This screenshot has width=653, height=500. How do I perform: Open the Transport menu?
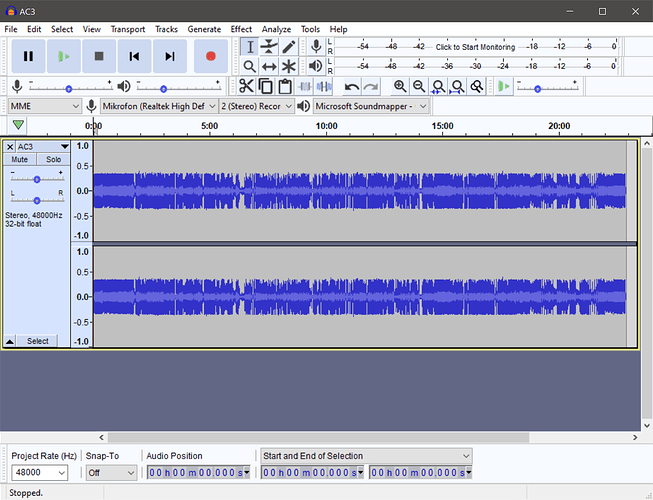128,29
